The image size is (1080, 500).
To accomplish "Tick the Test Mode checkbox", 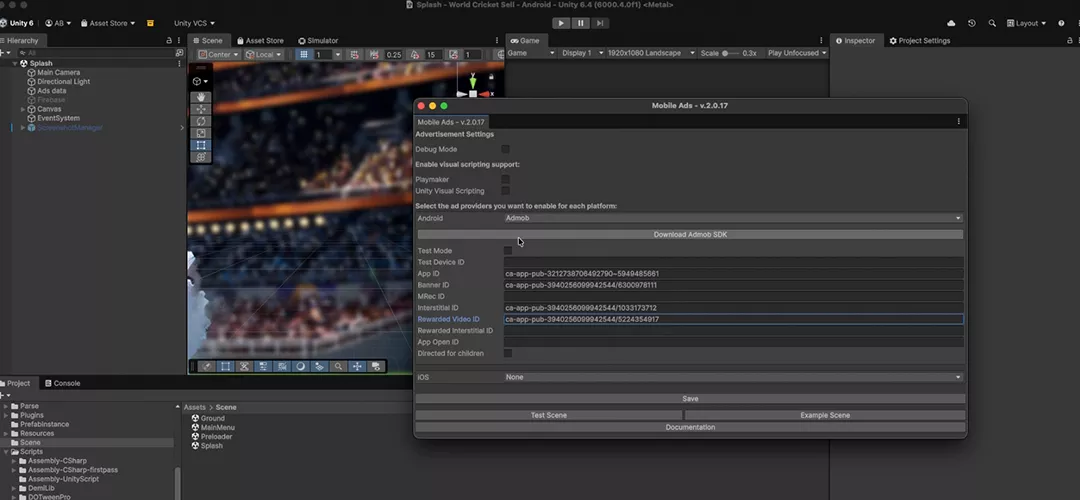I will 508,251.
